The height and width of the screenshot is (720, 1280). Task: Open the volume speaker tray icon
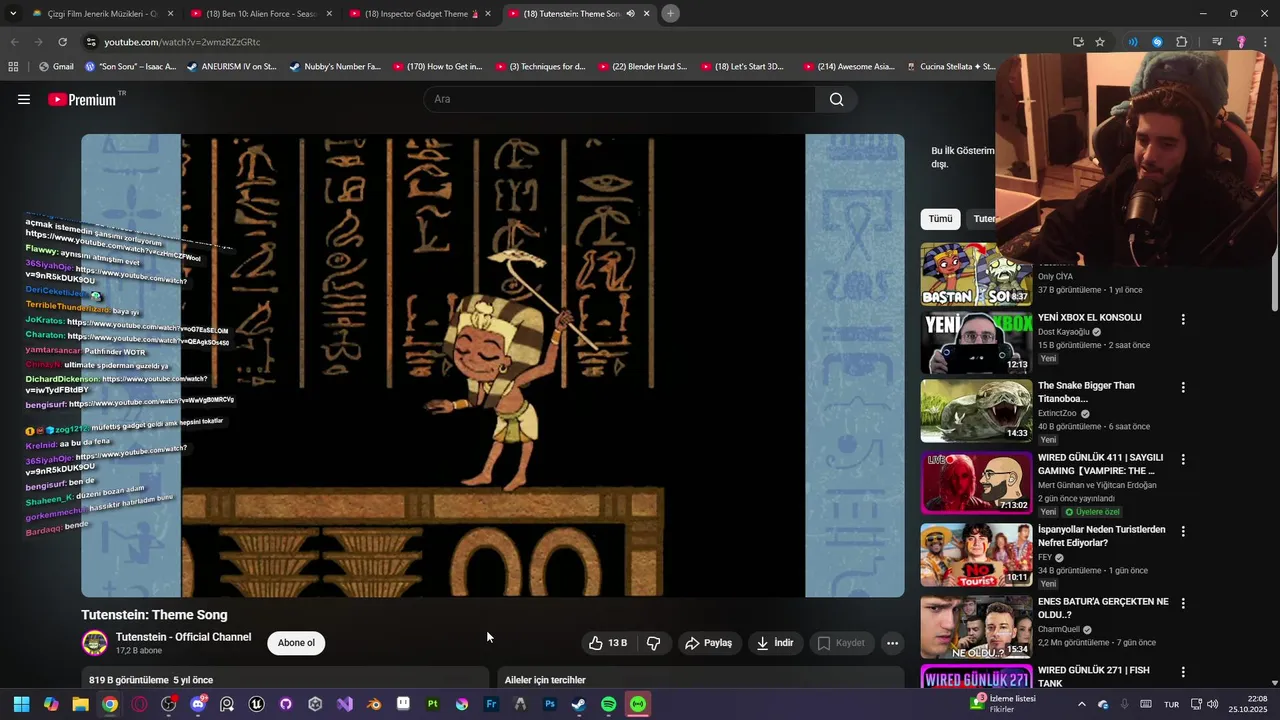pyautogui.click(x=1213, y=704)
